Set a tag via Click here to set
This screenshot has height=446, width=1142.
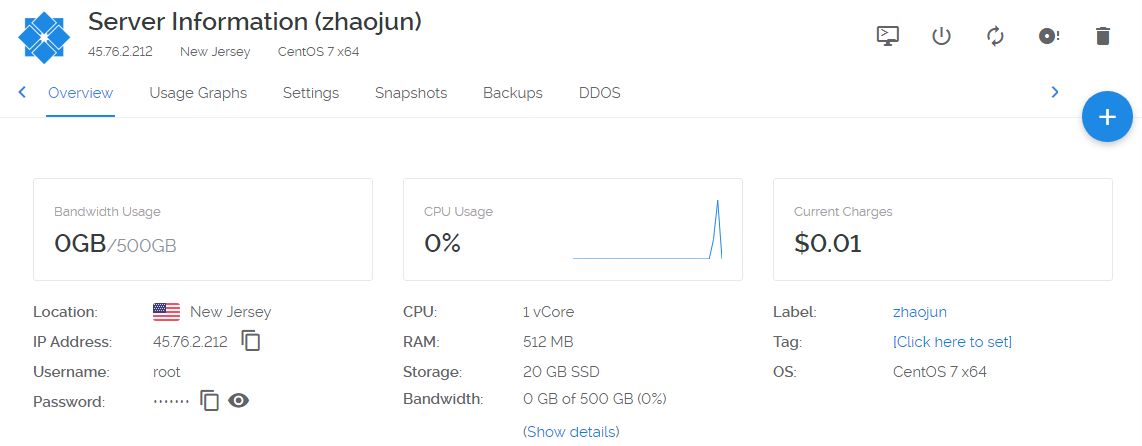[952, 342]
